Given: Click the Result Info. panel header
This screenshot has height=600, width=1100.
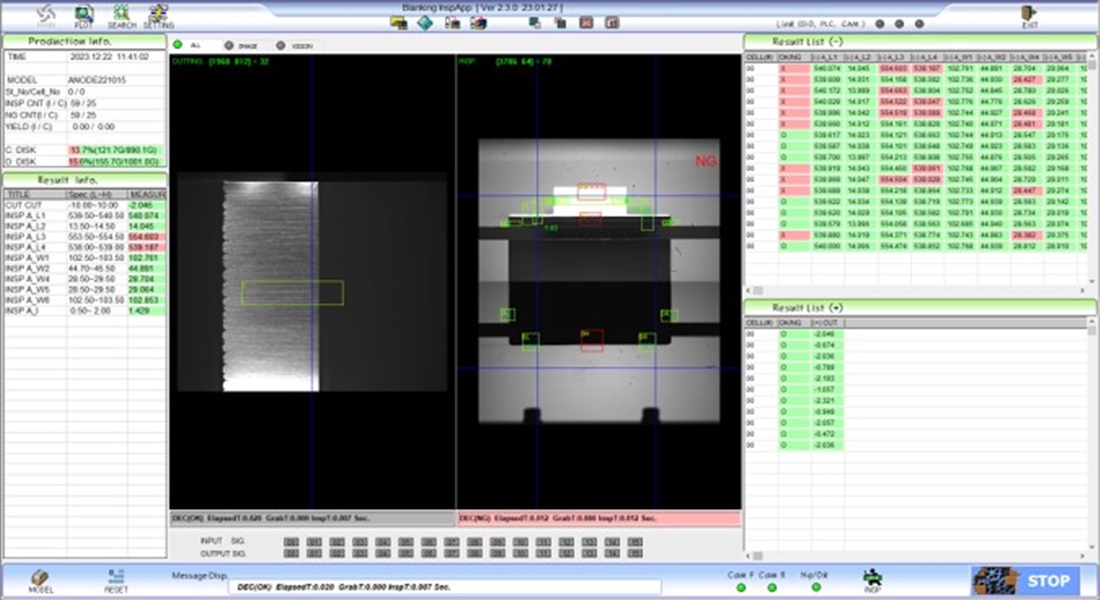Looking at the screenshot, I should pos(83,179).
